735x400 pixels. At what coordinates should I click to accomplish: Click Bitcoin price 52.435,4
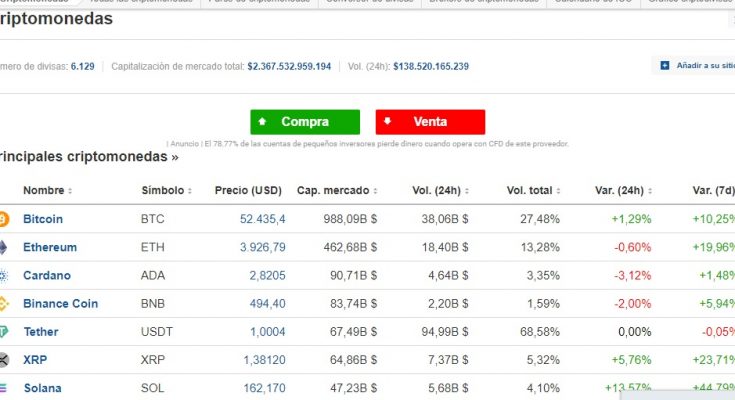coord(262,219)
